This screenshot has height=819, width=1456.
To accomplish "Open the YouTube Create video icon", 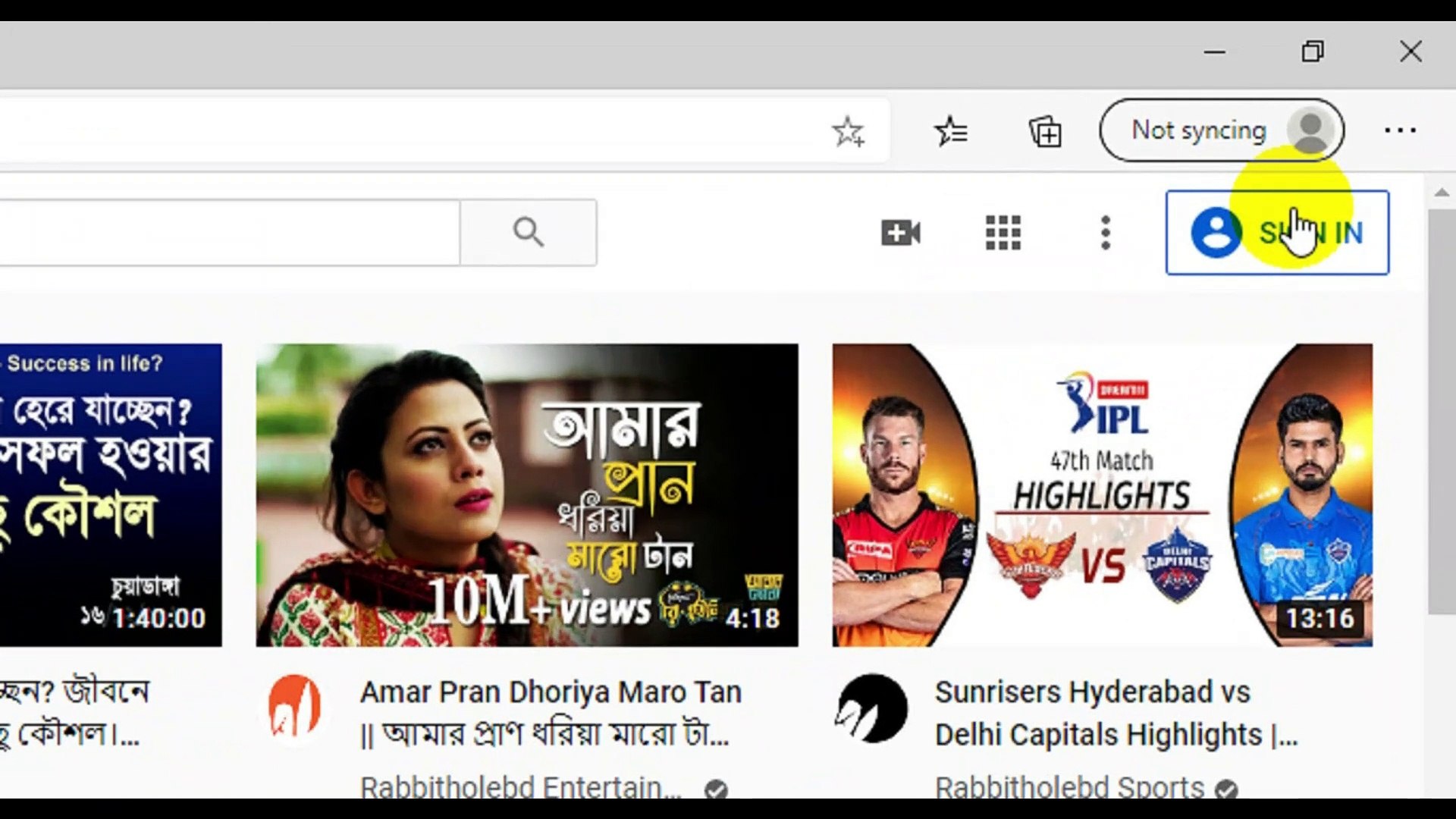I will pyautogui.click(x=902, y=233).
